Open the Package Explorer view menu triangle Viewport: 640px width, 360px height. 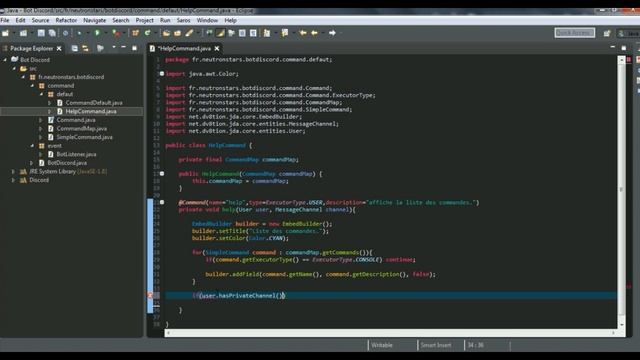pyautogui.click(x=113, y=48)
